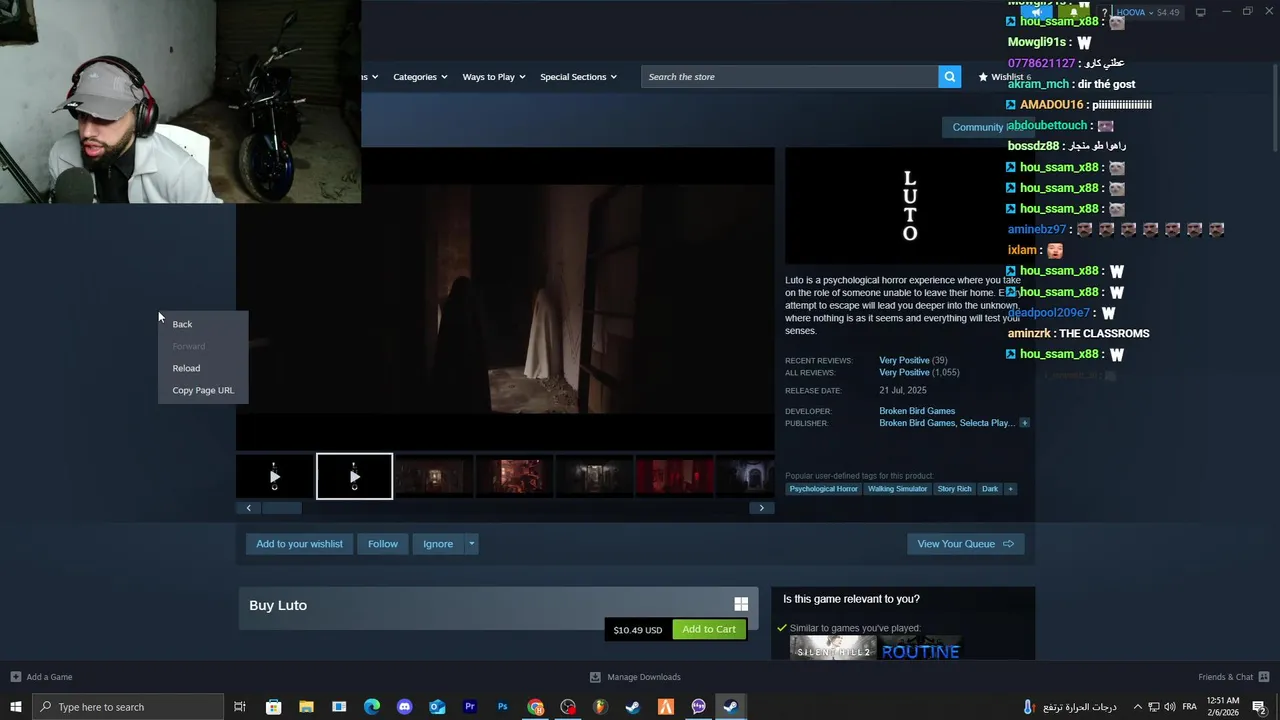1280x720 pixels.
Task: Click the Routine similar game image
Action: [x=921, y=649]
